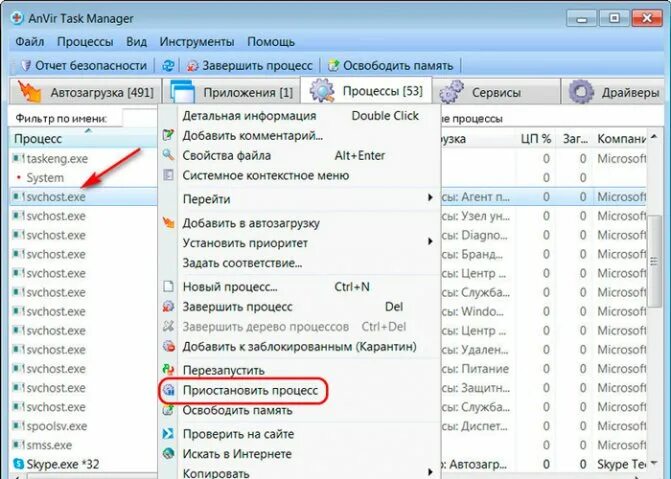Choose Задать соответствие from context menu
Screen dimensions: 671x479
pyautogui.click(x=300, y=263)
